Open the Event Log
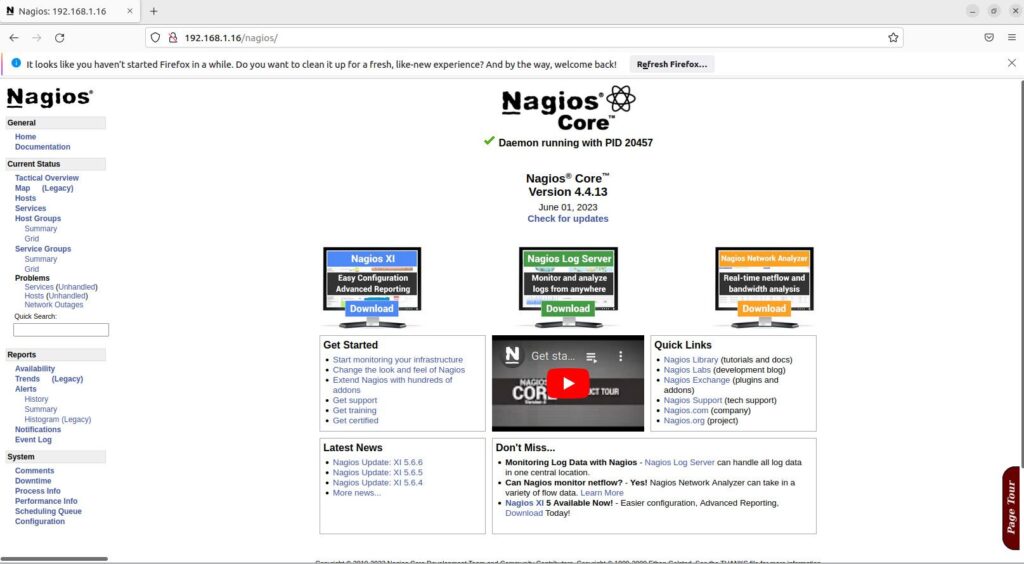Image resolution: width=1024 pixels, height=564 pixels. pos(33,439)
